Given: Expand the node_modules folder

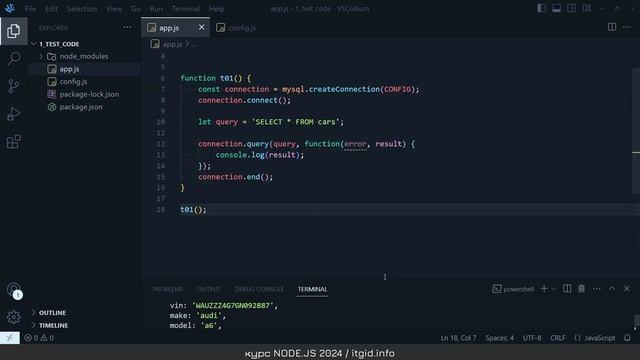Looking at the screenshot, I should 84,56.
